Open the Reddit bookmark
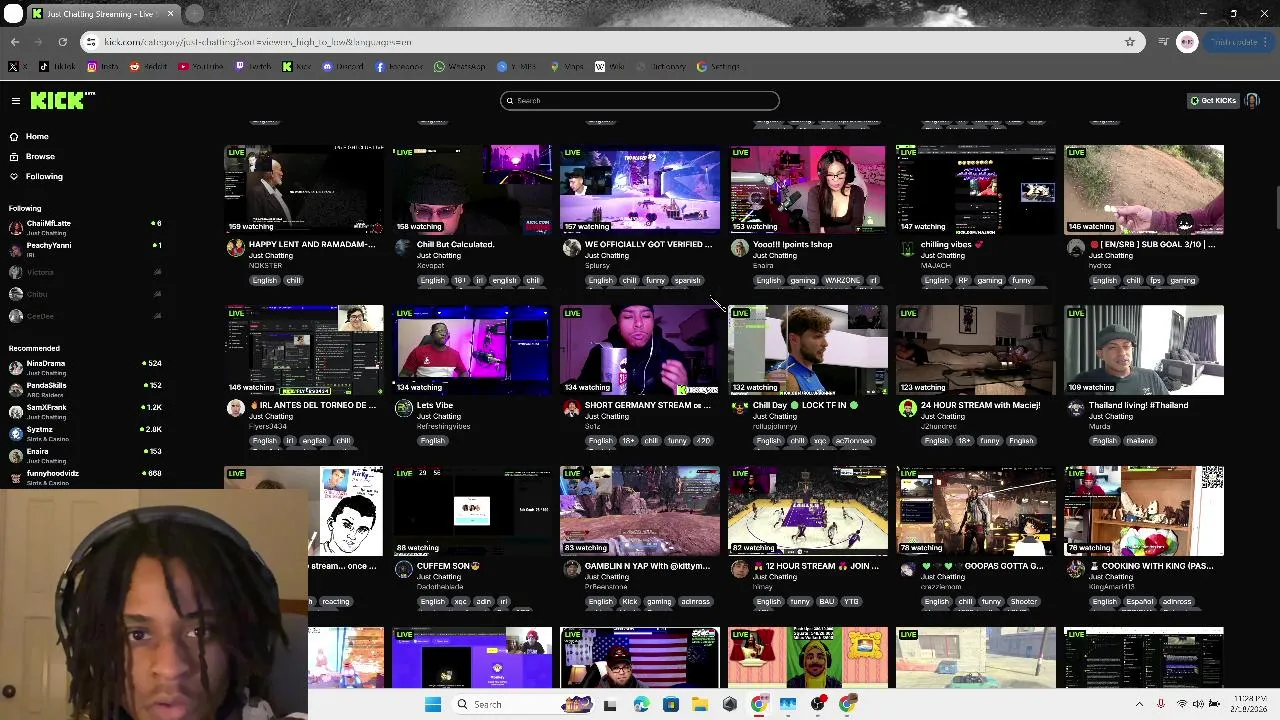The width and height of the screenshot is (1280, 720). point(148,66)
